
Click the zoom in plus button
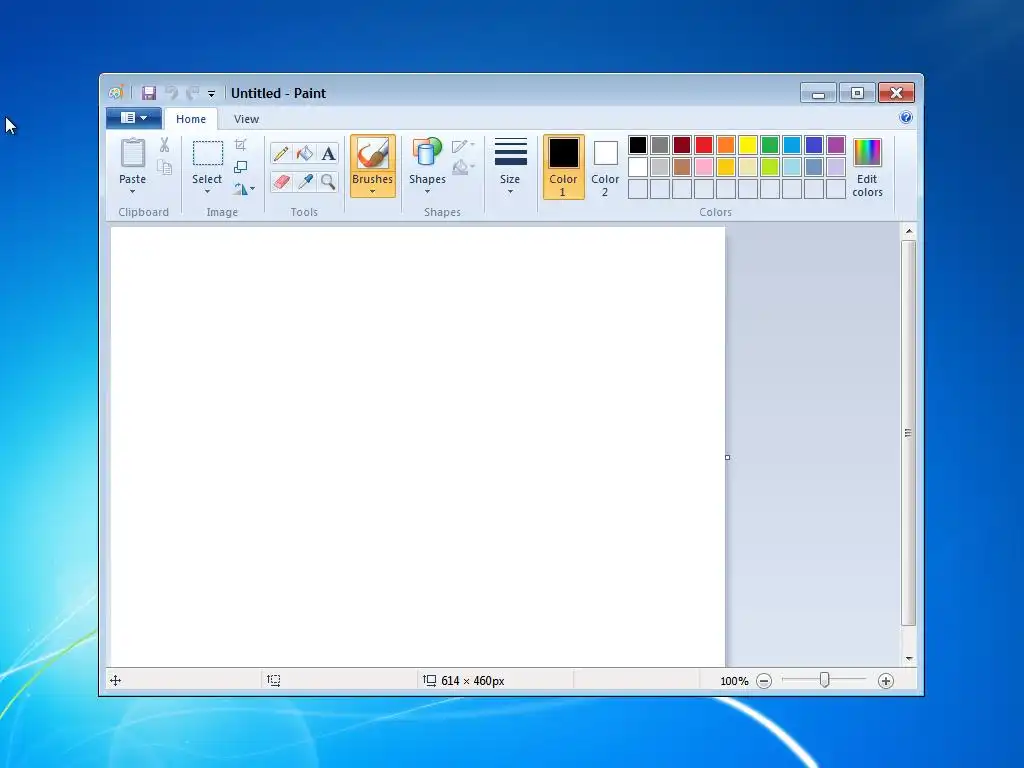(886, 681)
